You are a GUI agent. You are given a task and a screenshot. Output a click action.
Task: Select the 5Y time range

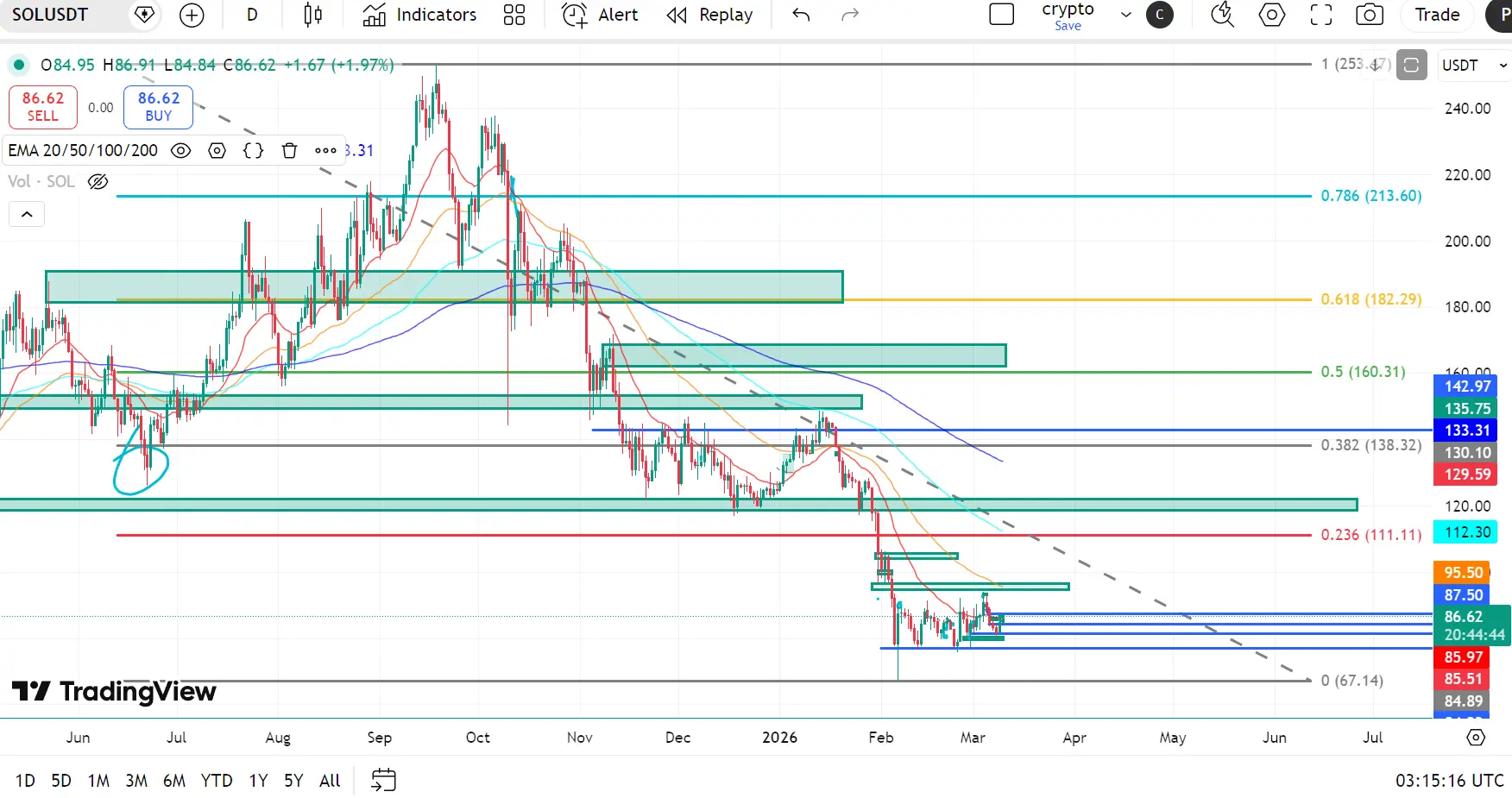293,781
